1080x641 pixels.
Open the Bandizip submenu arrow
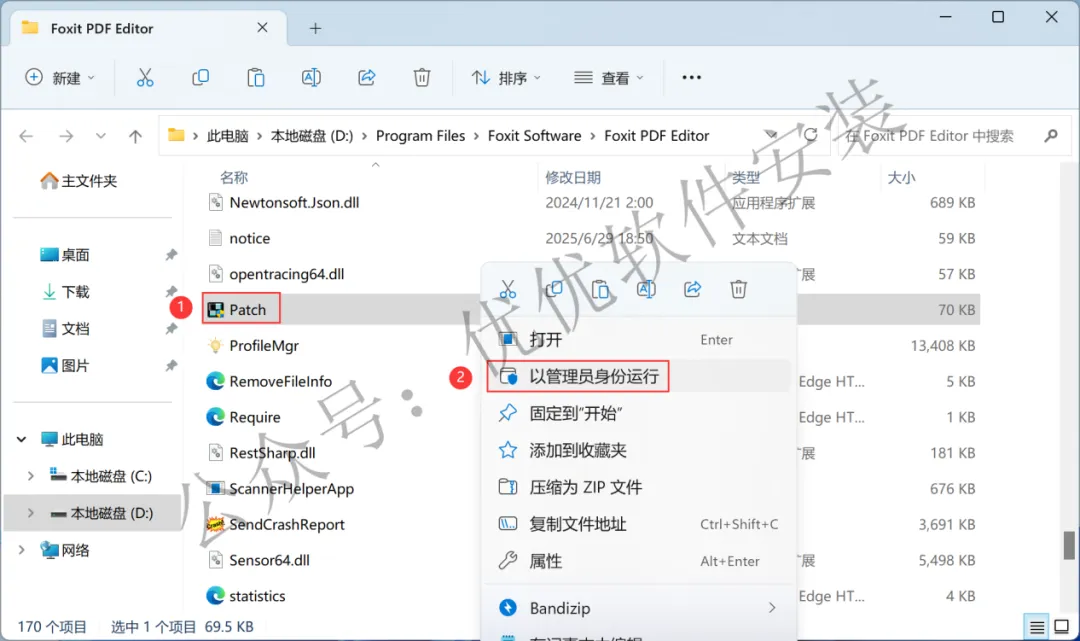[x=772, y=608]
